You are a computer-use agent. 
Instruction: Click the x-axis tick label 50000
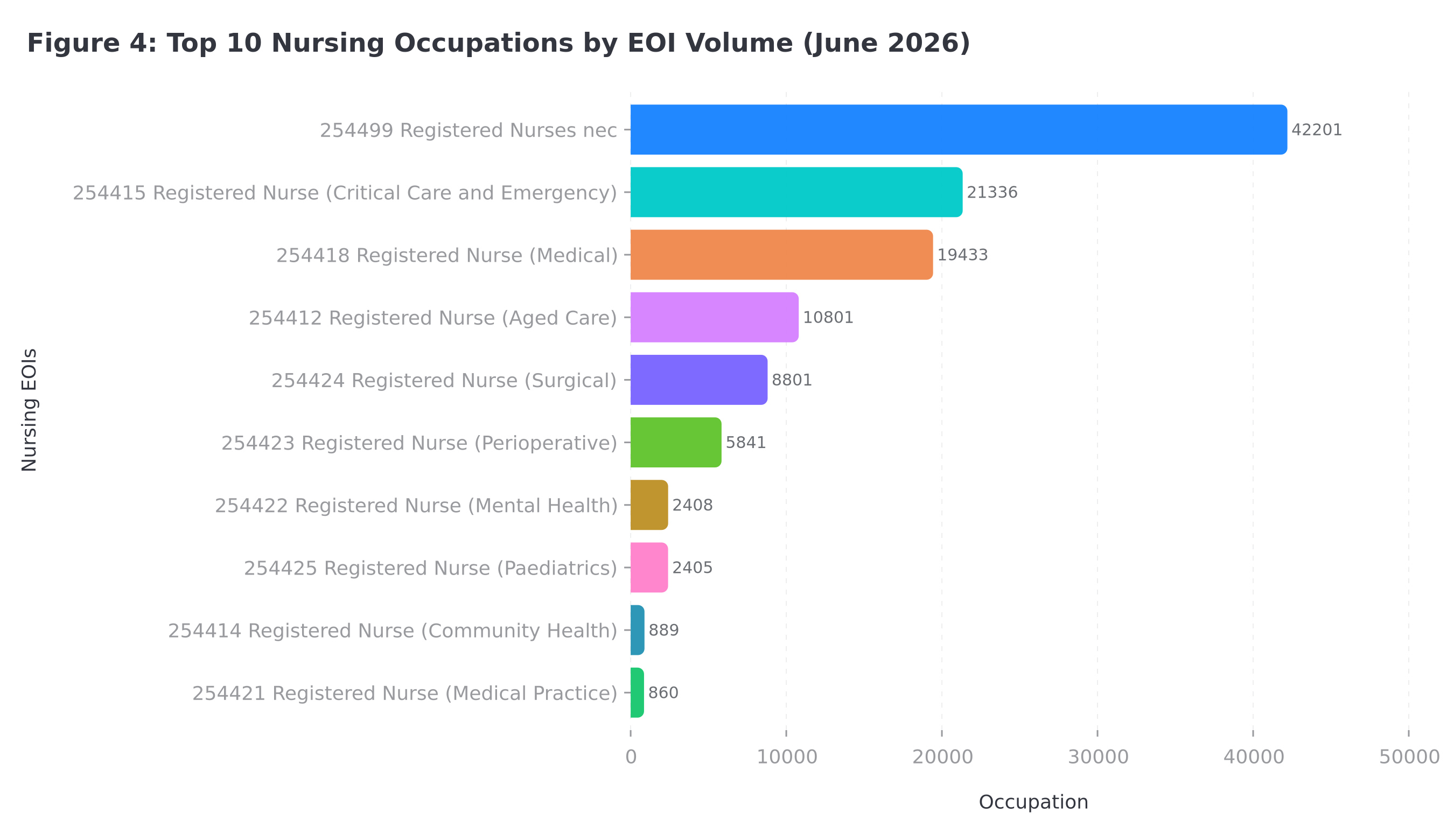(x=1410, y=758)
